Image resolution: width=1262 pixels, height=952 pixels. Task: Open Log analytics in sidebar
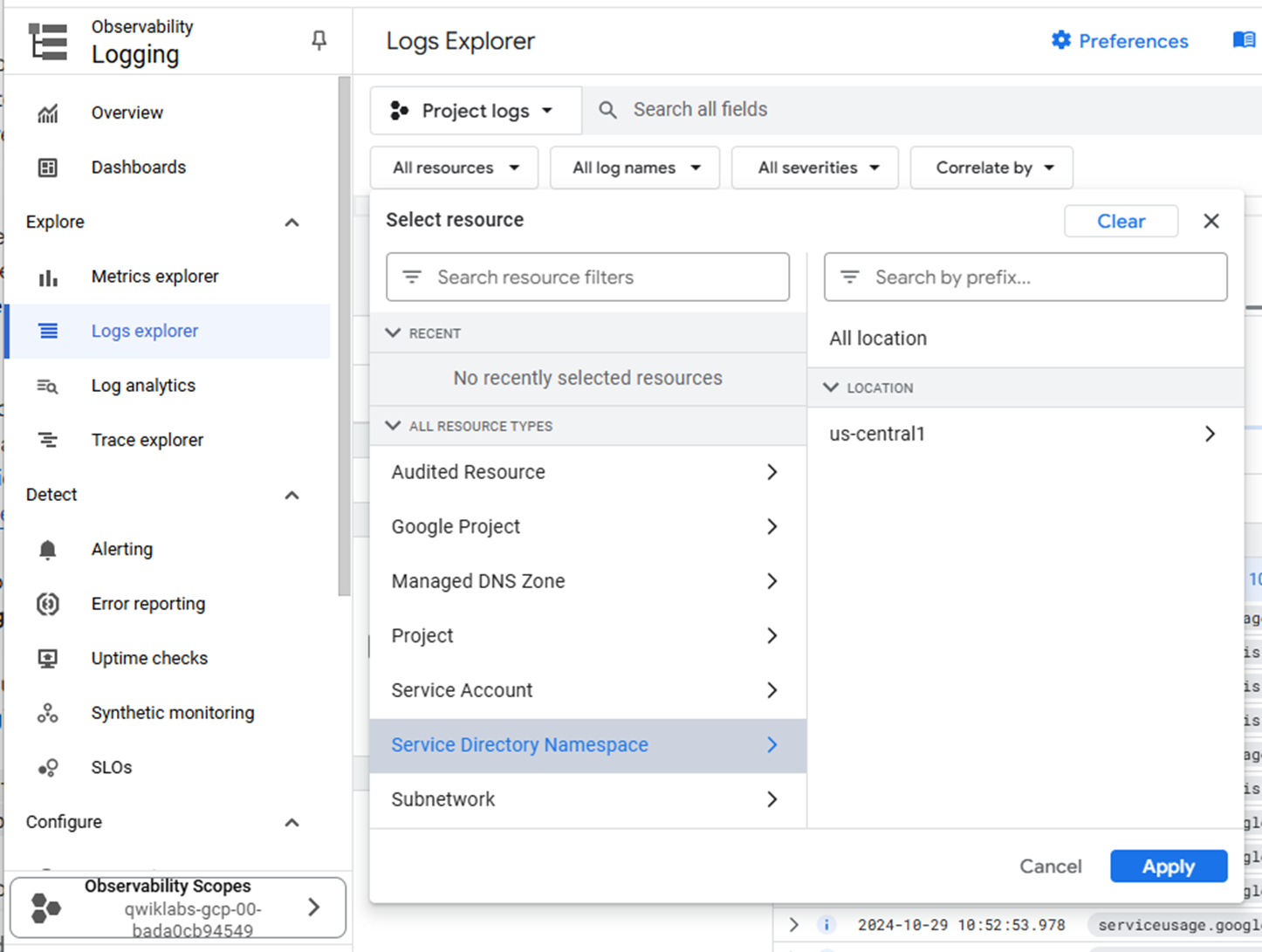(143, 386)
